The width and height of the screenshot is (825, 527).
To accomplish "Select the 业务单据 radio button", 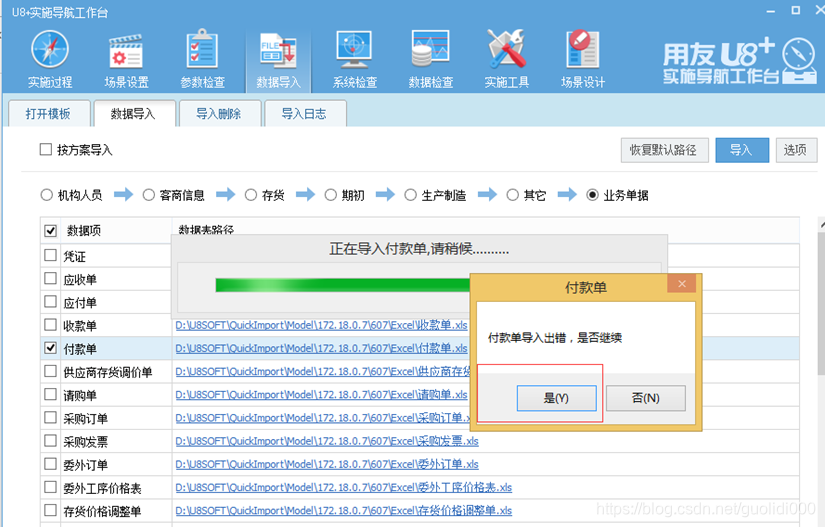I will (592, 195).
